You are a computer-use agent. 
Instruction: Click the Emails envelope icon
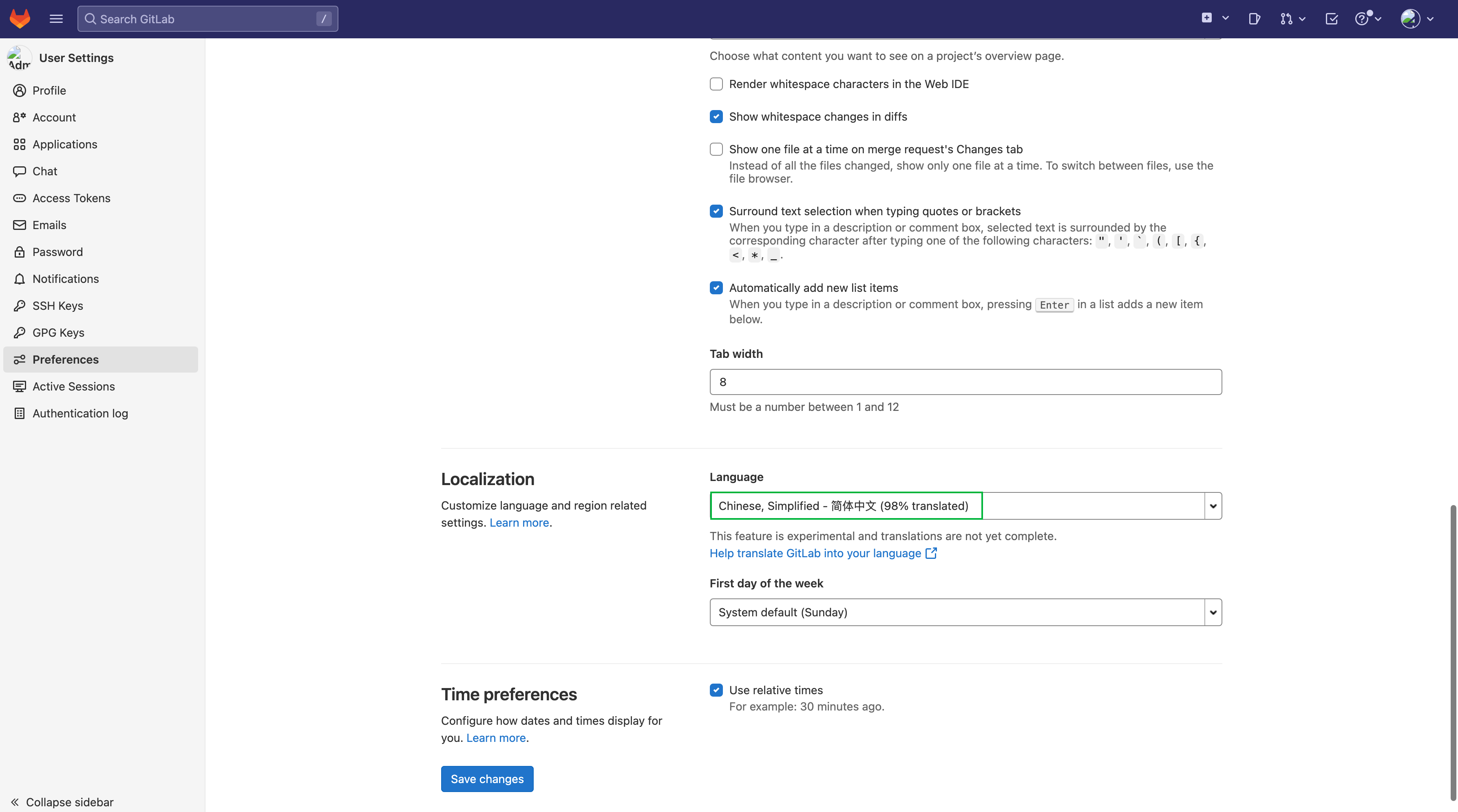[x=19, y=225]
